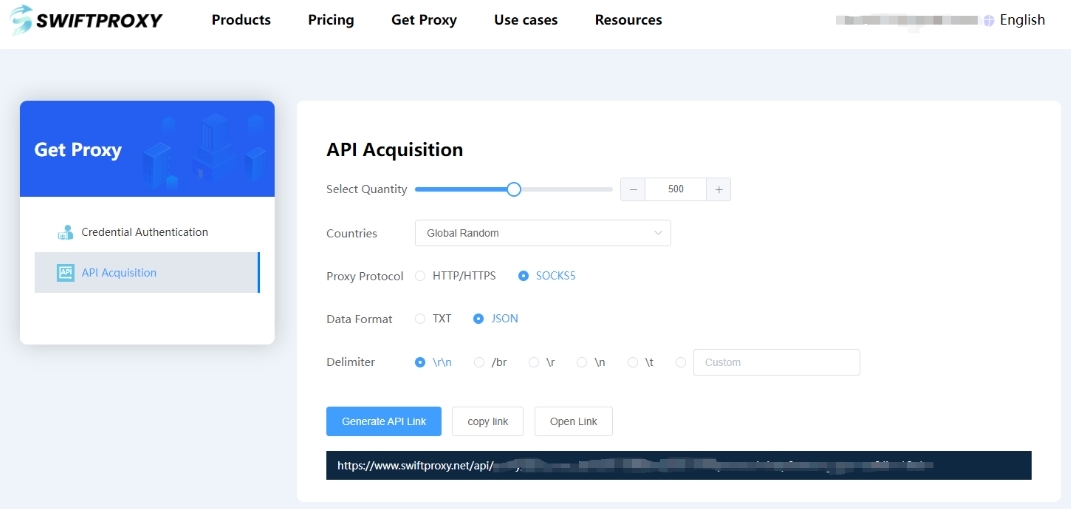Click the Credential Authentication person icon
The width and height of the screenshot is (1071, 509).
(x=66, y=232)
